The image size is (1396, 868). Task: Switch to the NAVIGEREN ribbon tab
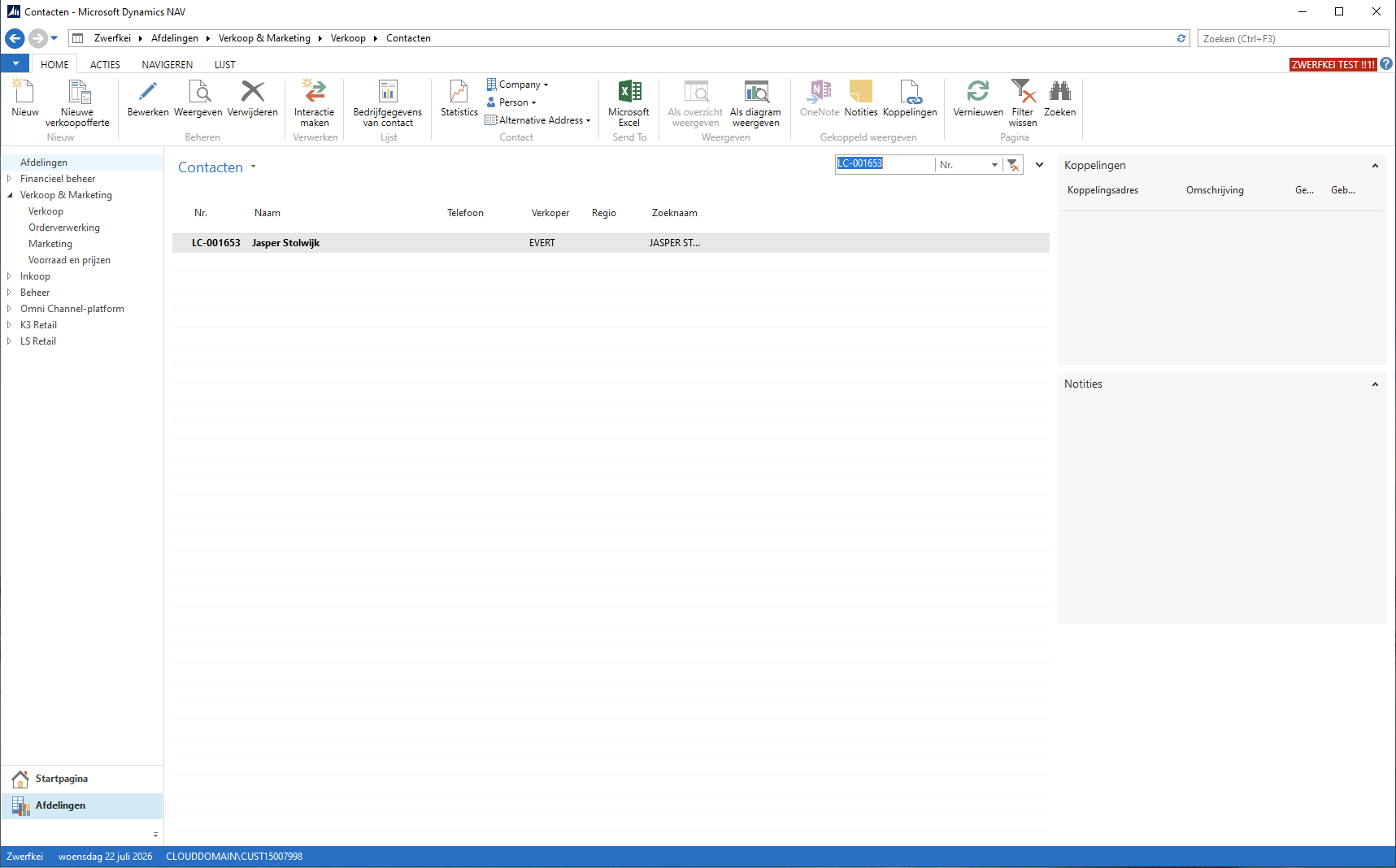coord(167,64)
